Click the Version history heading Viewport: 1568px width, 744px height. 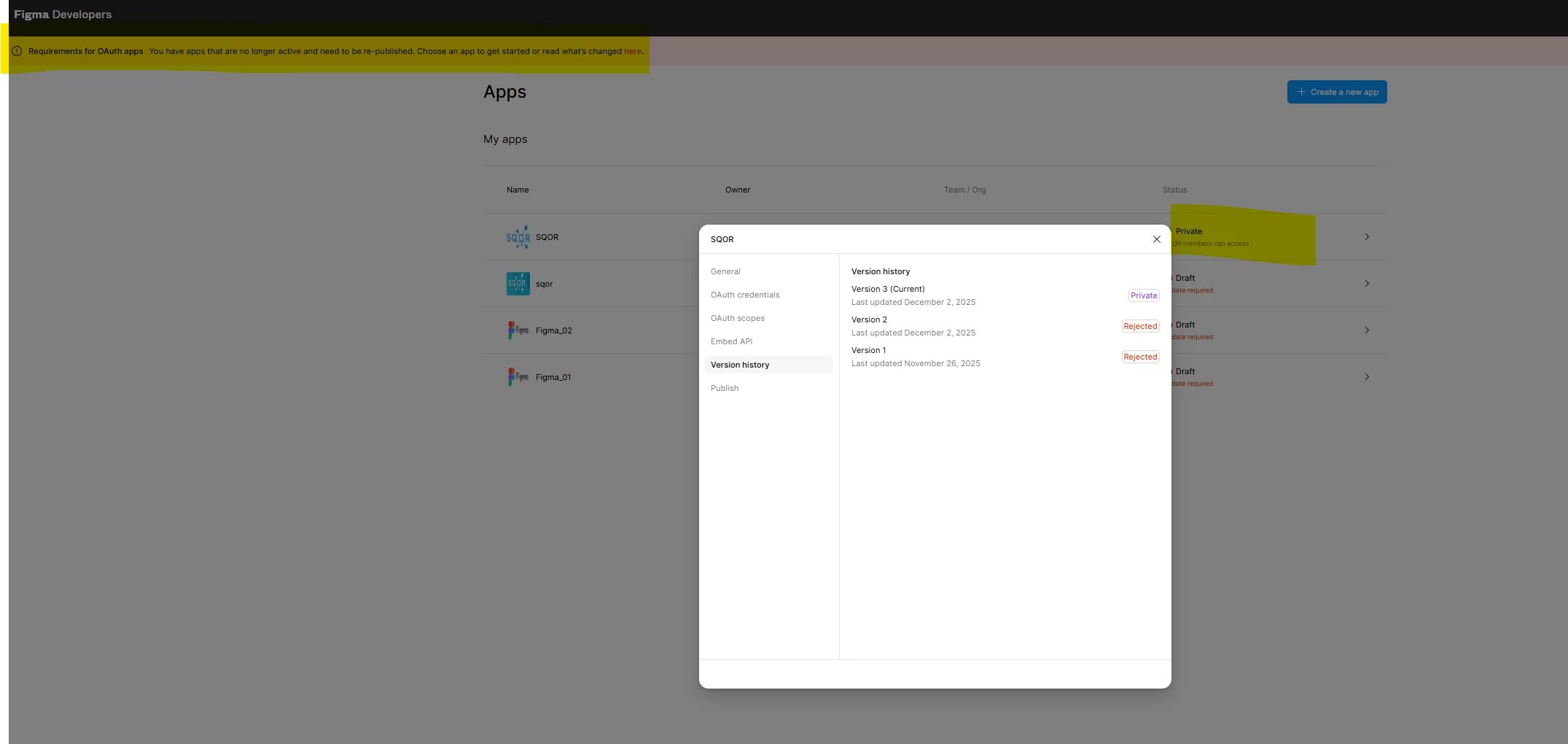click(x=881, y=271)
